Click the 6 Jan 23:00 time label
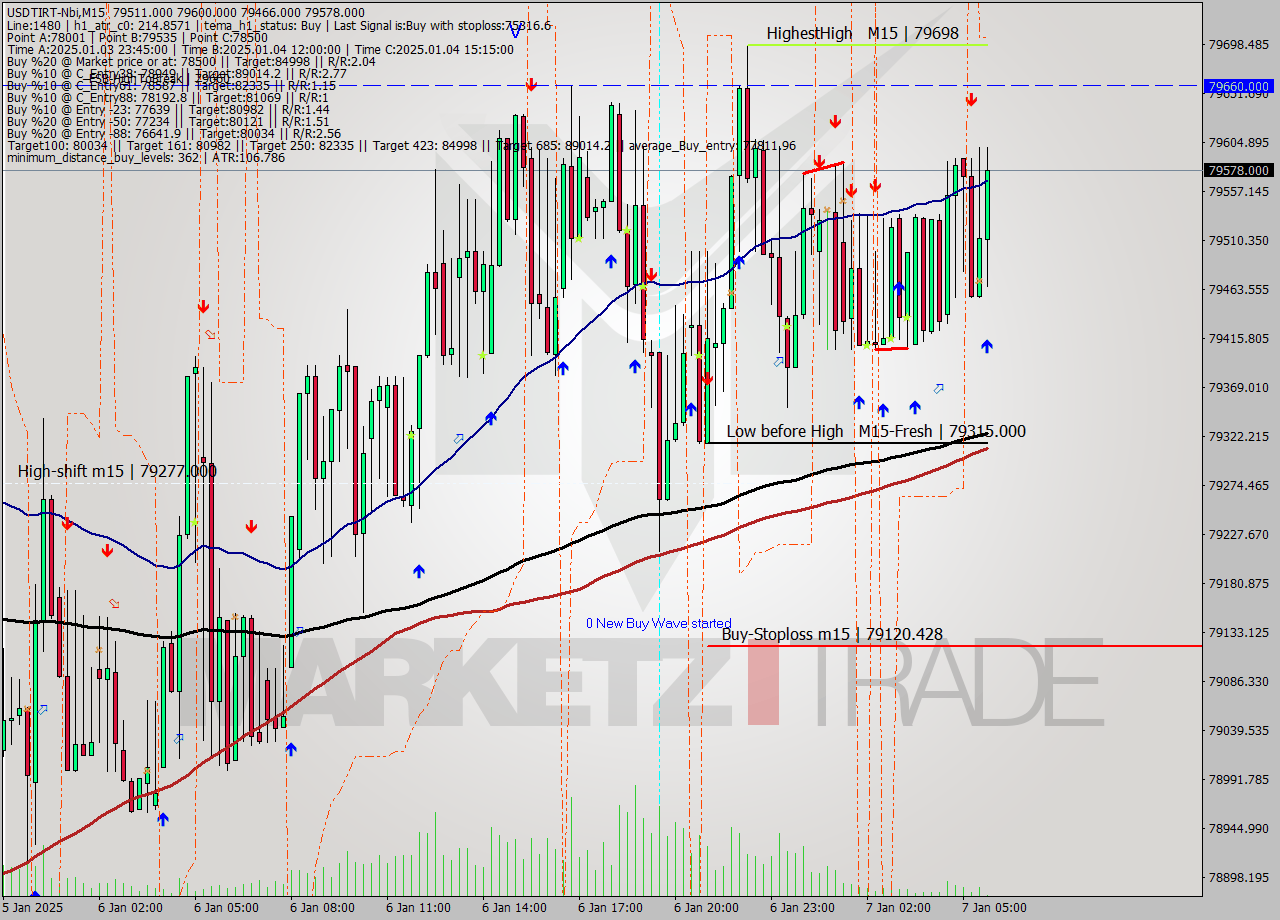 [x=802, y=908]
